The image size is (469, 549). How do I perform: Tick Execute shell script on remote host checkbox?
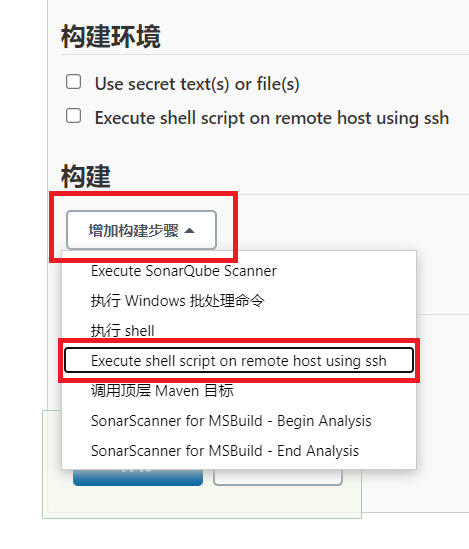pos(74,116)
